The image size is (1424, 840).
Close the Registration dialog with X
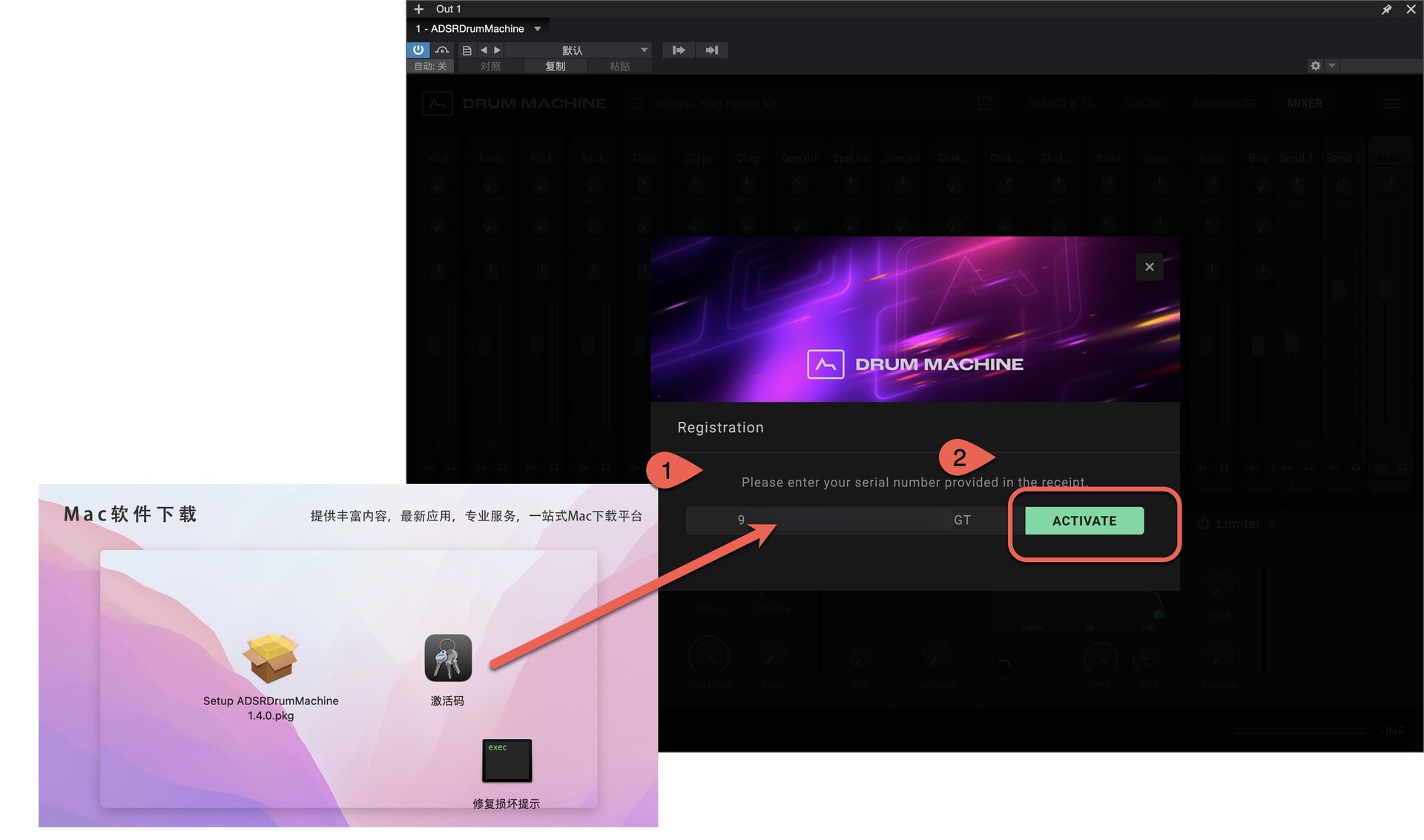pos(1149,267)
